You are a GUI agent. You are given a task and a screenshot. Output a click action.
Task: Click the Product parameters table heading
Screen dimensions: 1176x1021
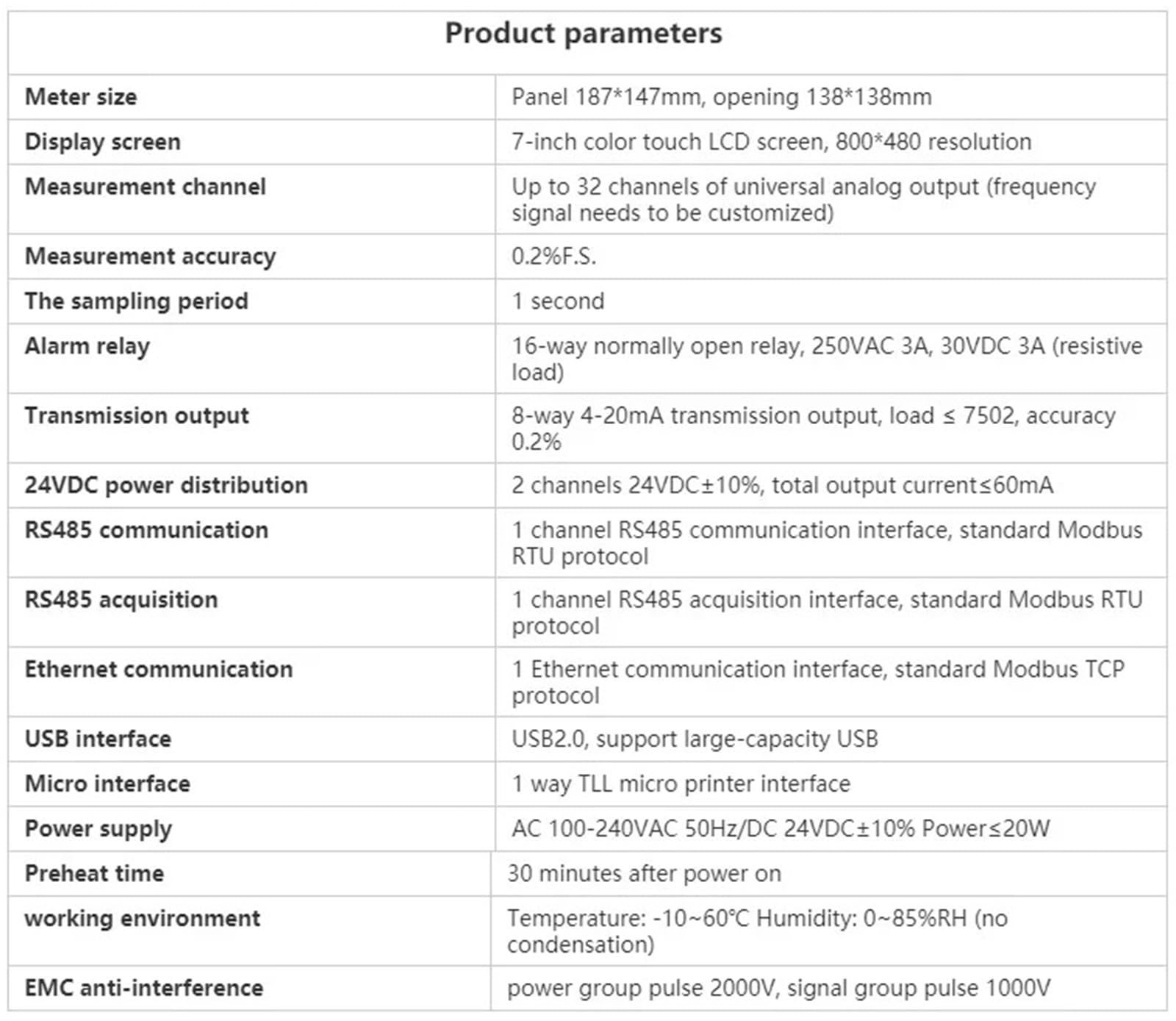pyautogui.click(x=584, y=34)
